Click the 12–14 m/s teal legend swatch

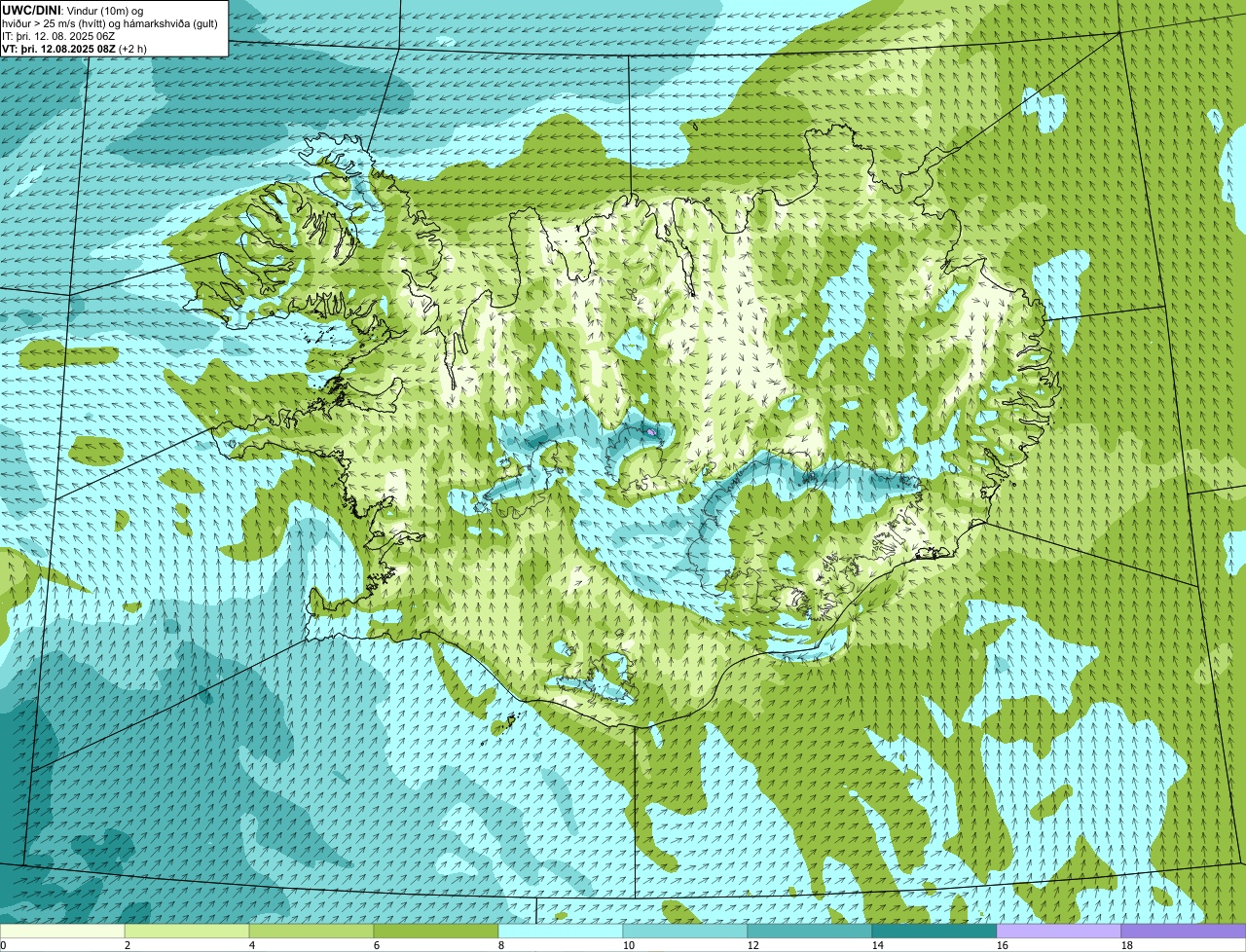tap(810, 931)
